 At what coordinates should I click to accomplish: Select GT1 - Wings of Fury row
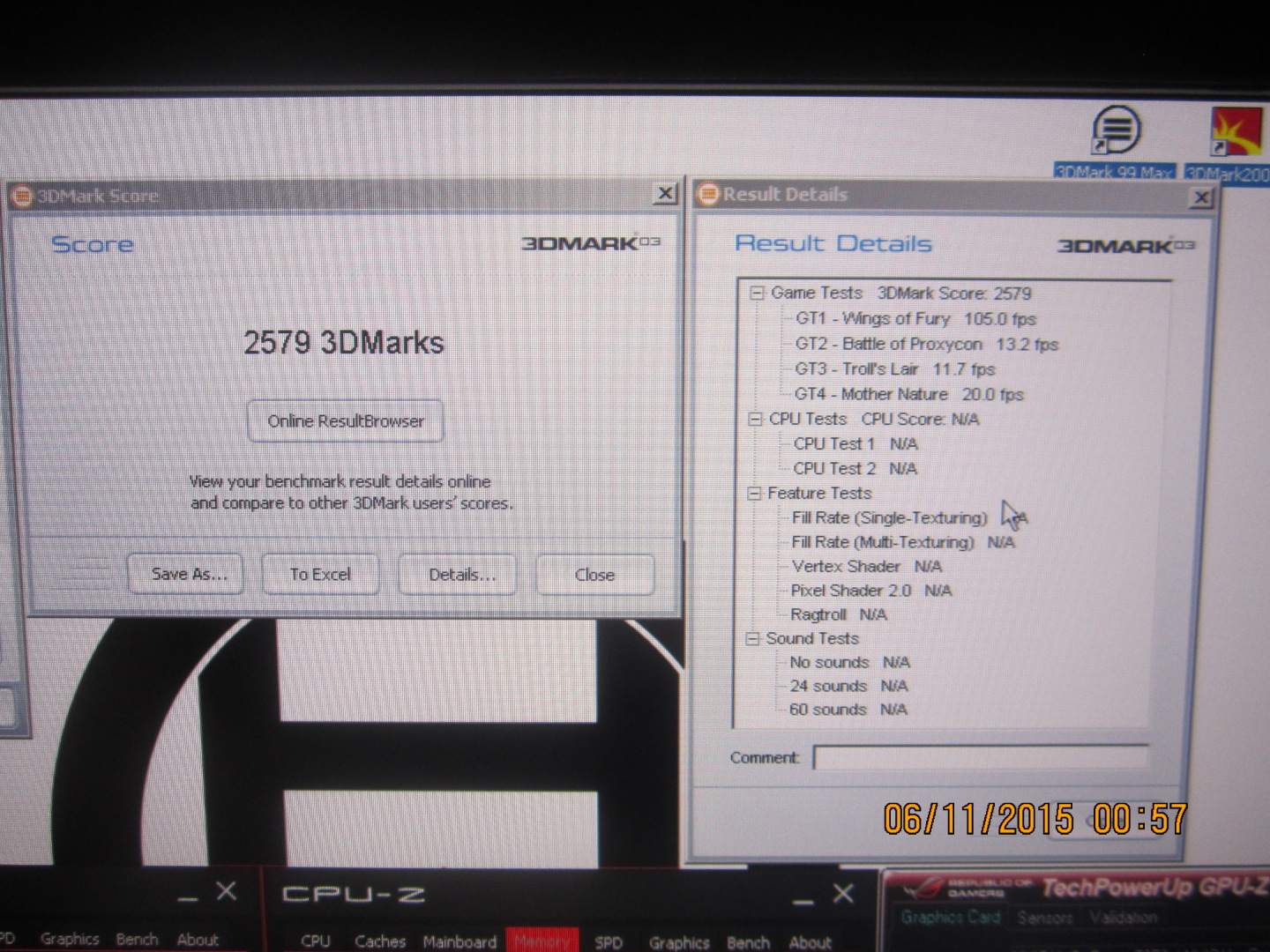click(x=915, y=318)
